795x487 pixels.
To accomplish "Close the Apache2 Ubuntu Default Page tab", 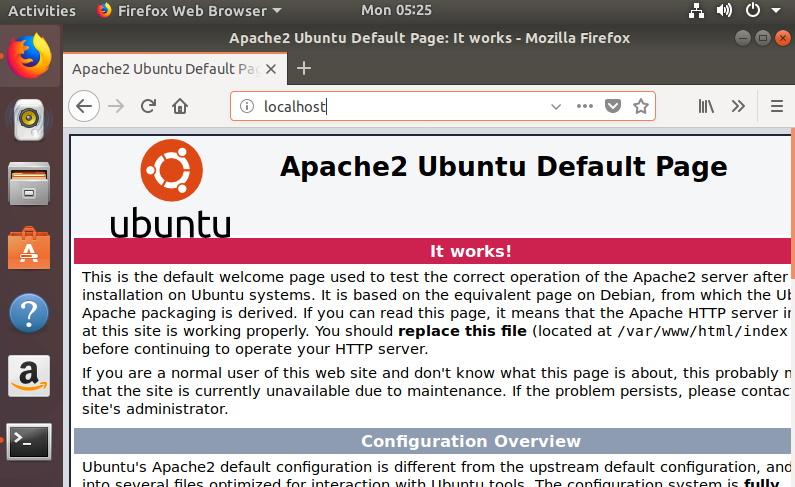I will pos(271,69).
